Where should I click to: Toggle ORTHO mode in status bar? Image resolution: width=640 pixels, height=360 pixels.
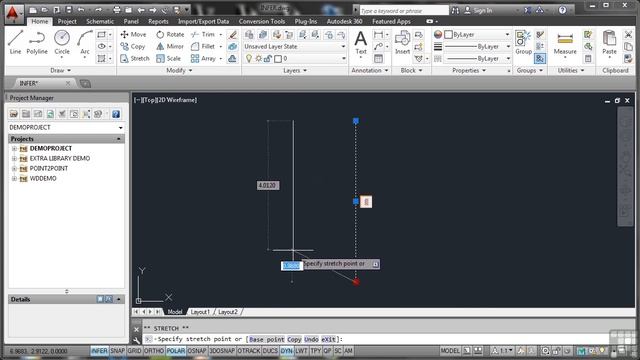coord(154,351)
